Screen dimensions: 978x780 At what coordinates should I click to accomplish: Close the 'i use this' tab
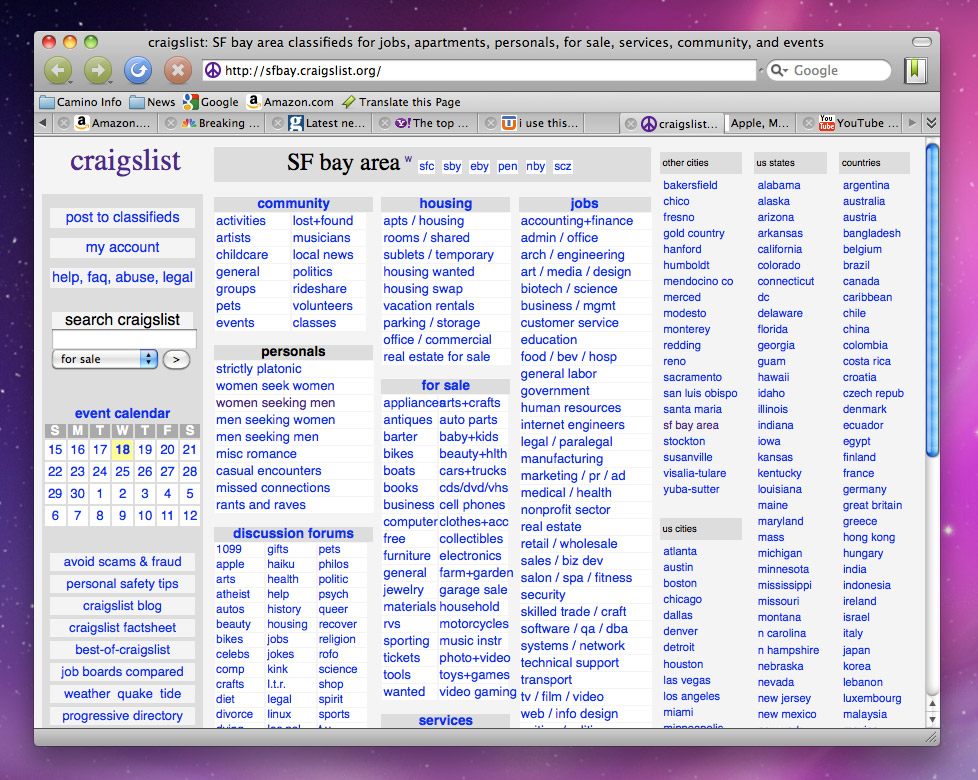(x=491, y=123)
